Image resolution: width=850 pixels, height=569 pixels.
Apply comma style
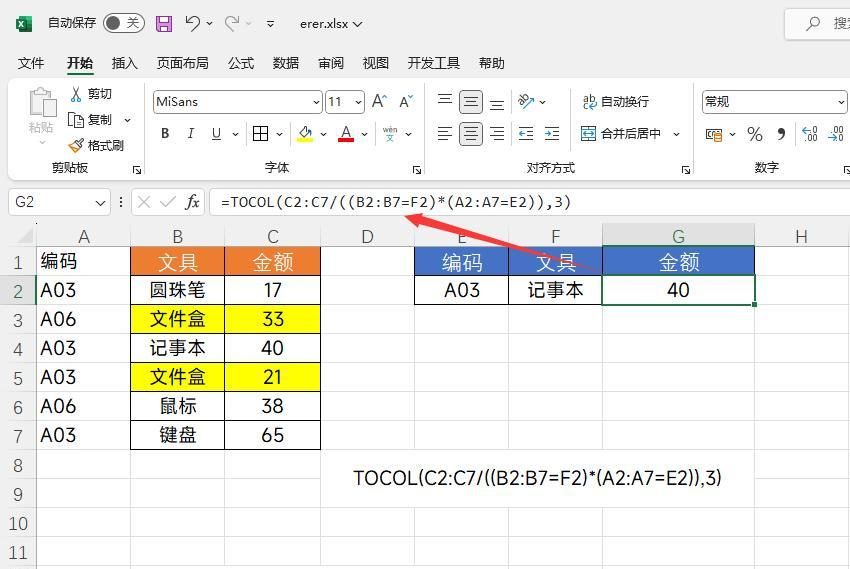pos(781,134)
